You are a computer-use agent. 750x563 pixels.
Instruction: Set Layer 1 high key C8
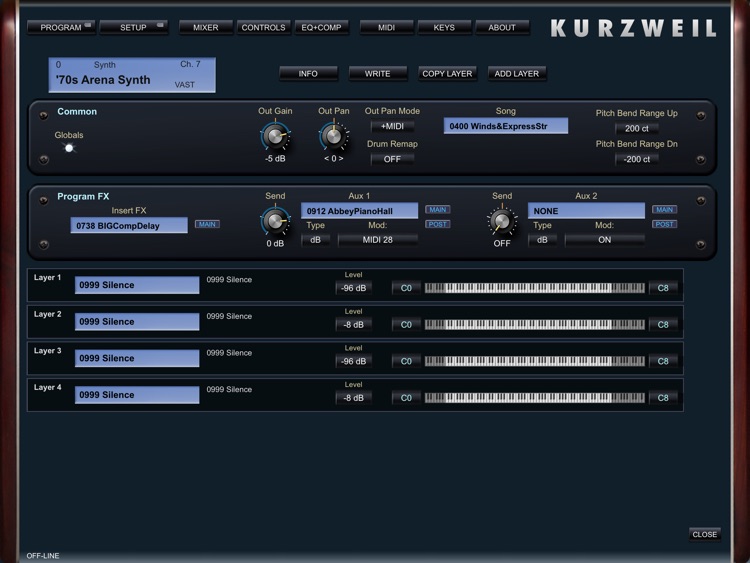tap(663, 288)
